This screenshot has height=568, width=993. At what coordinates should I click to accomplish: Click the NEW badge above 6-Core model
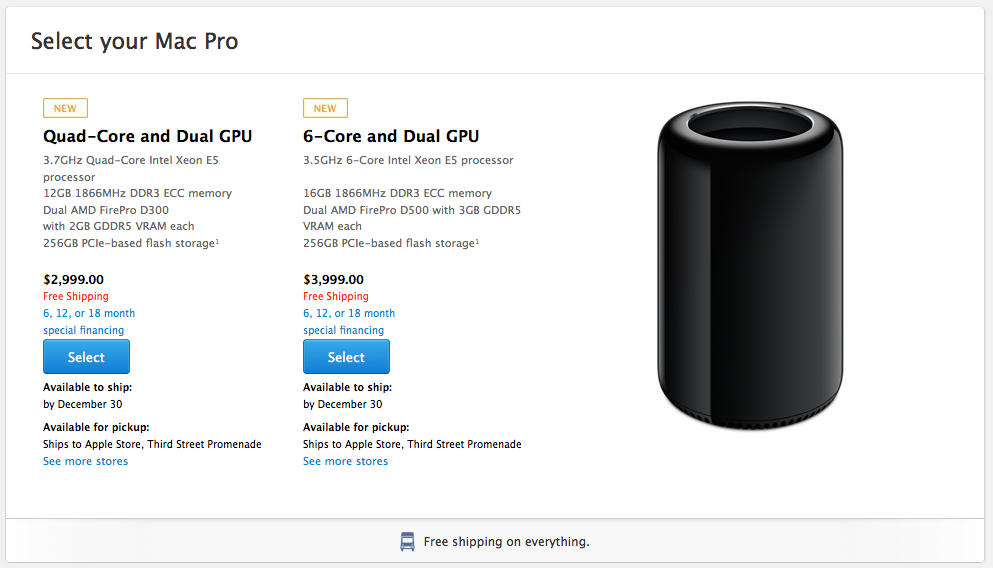[325, 108]
